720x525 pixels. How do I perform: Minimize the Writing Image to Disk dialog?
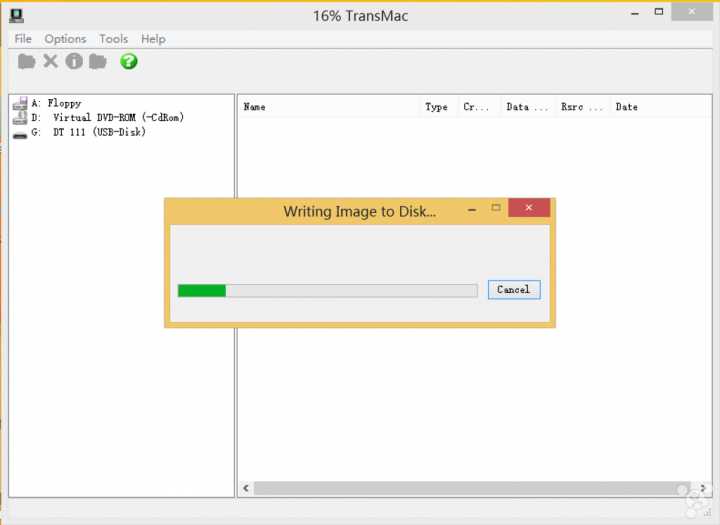pyautogui.click(x=472, y=209)
